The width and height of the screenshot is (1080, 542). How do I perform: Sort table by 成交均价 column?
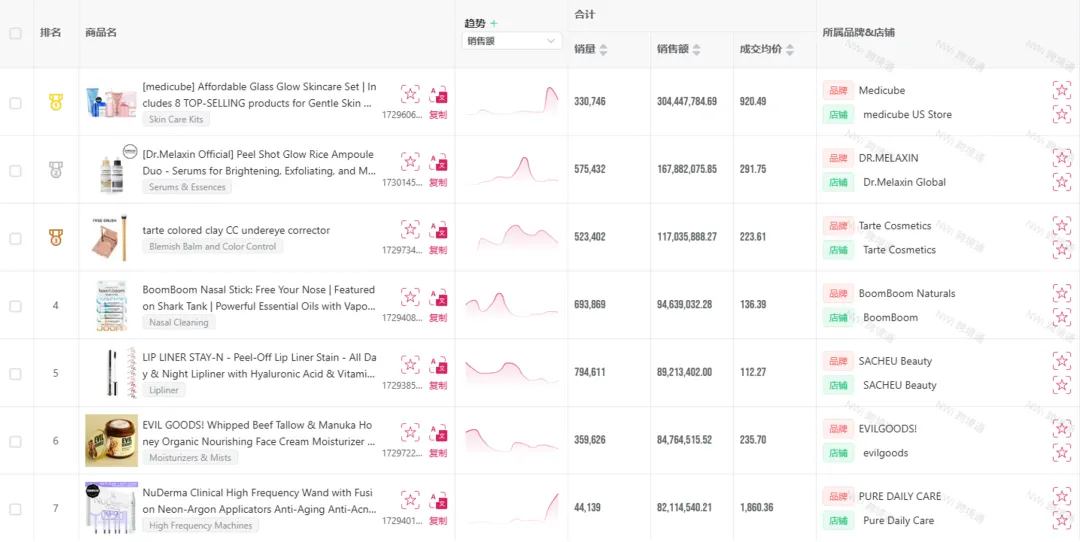766,49
